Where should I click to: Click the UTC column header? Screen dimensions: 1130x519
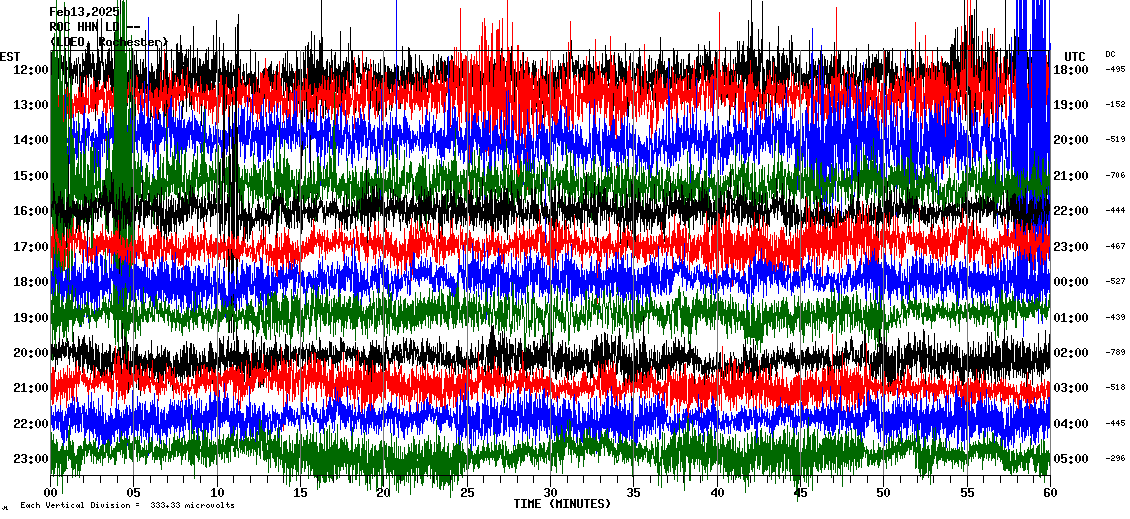1074,57
